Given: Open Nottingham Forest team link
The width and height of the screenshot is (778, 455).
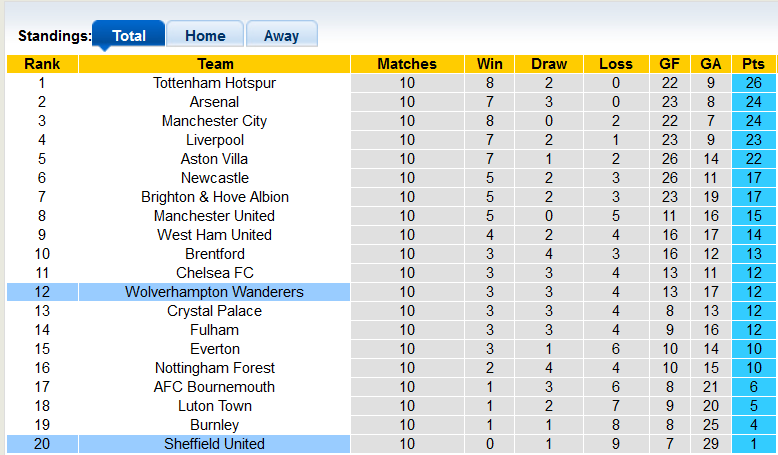Looking at the screenshot, I should (x=214, y=368).
